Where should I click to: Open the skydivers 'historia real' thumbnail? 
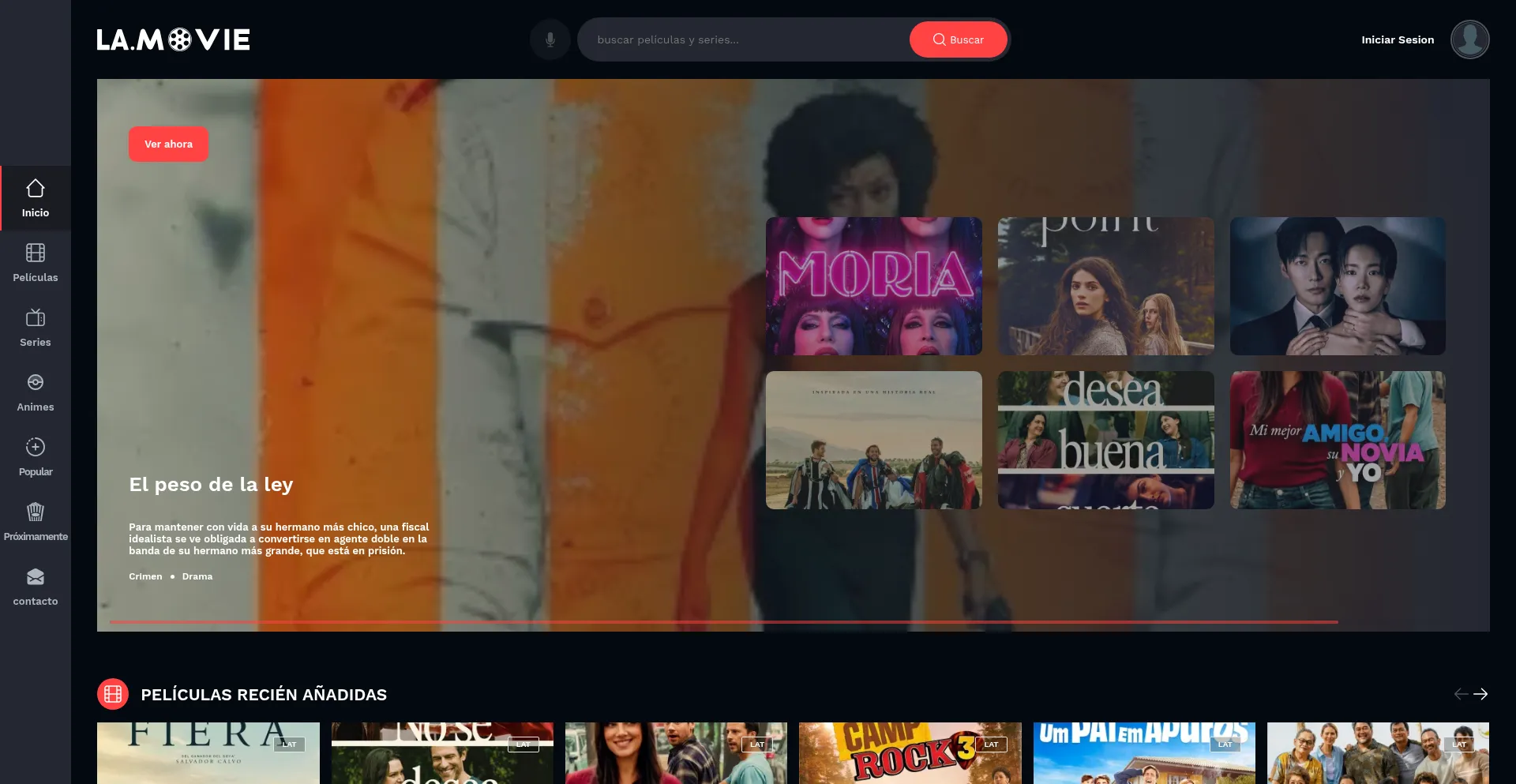[x=874, y=440]
